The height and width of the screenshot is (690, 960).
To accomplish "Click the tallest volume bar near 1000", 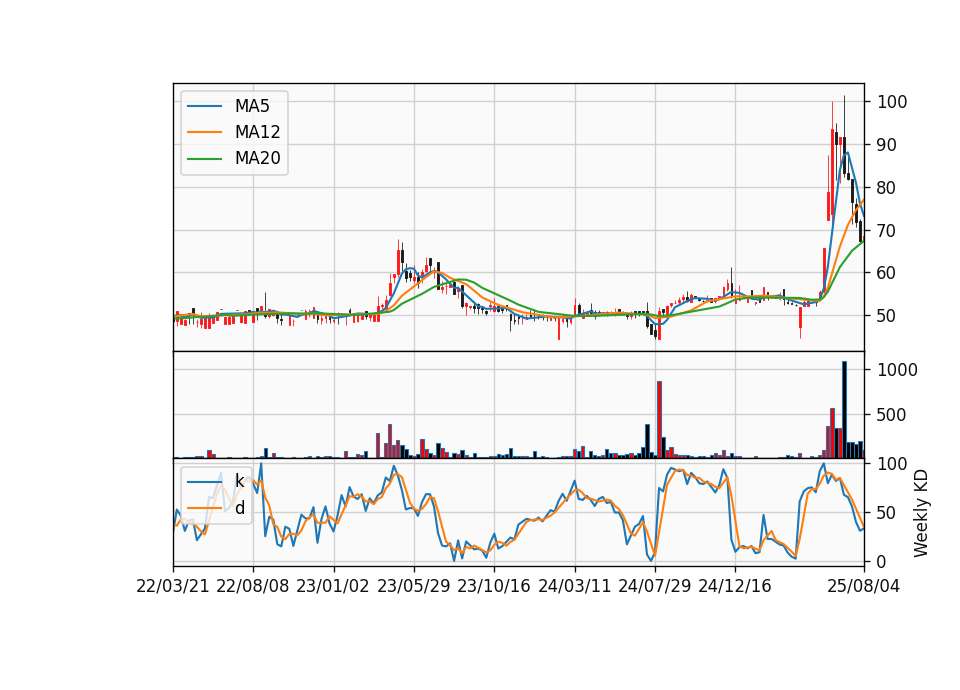I will coord(844,410).
